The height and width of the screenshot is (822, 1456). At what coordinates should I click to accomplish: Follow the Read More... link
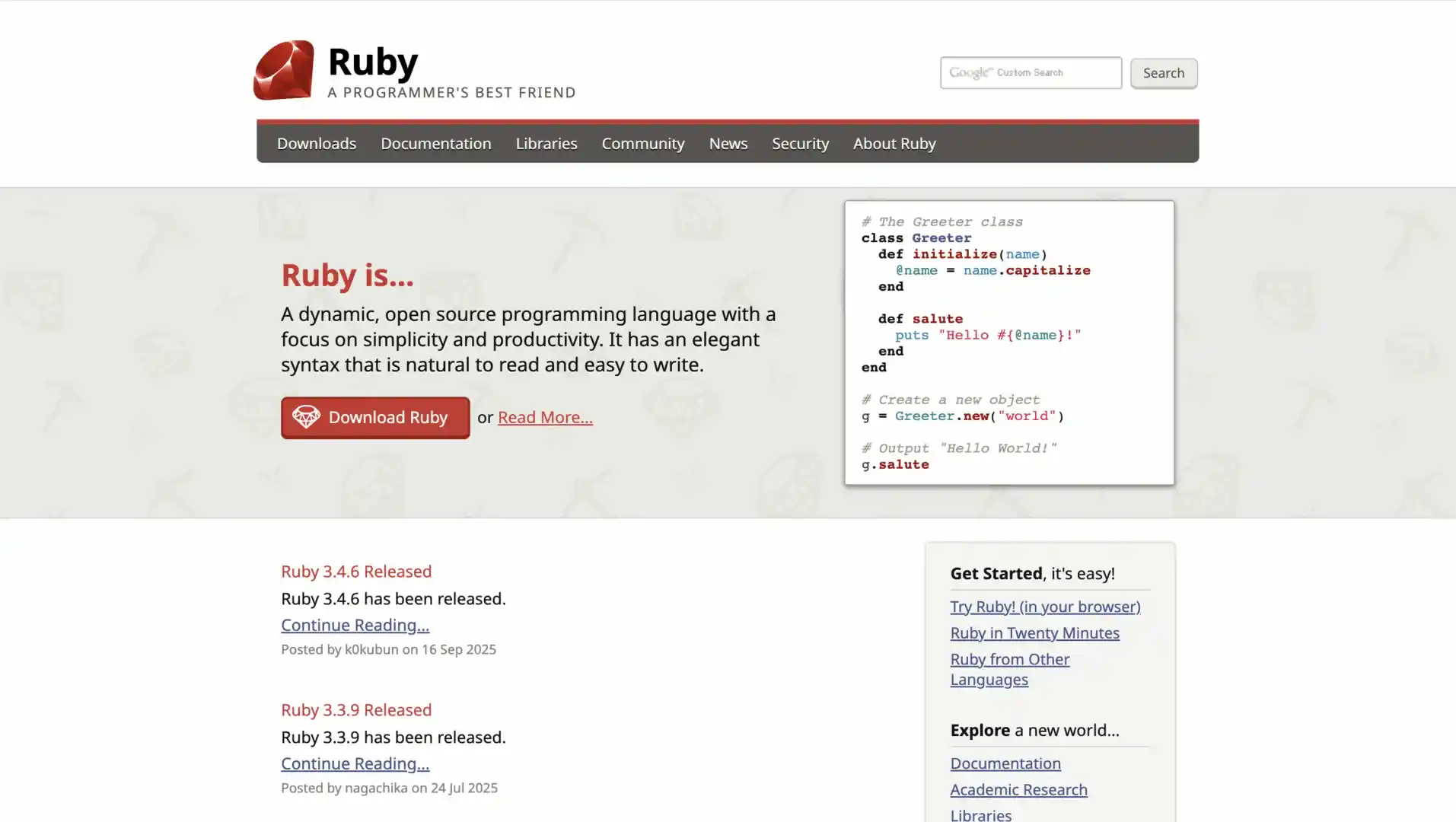[545, 417]
